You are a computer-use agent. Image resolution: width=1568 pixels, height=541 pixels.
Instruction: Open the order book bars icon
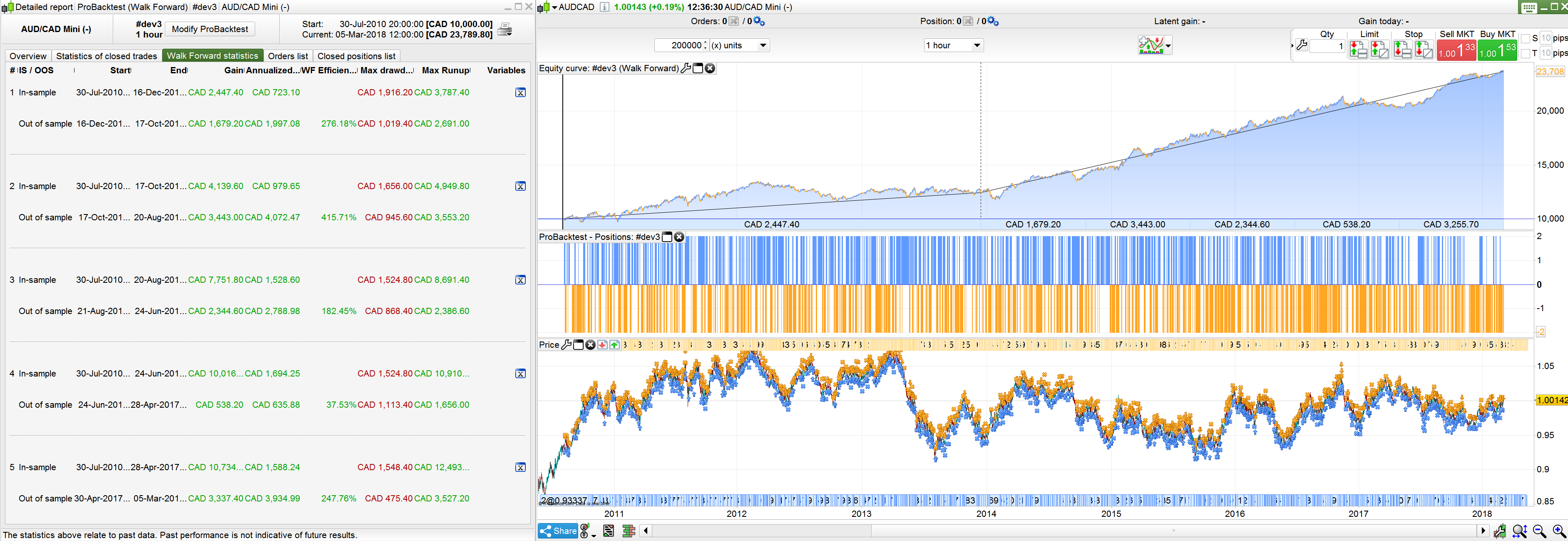click(x=629, y=531)
